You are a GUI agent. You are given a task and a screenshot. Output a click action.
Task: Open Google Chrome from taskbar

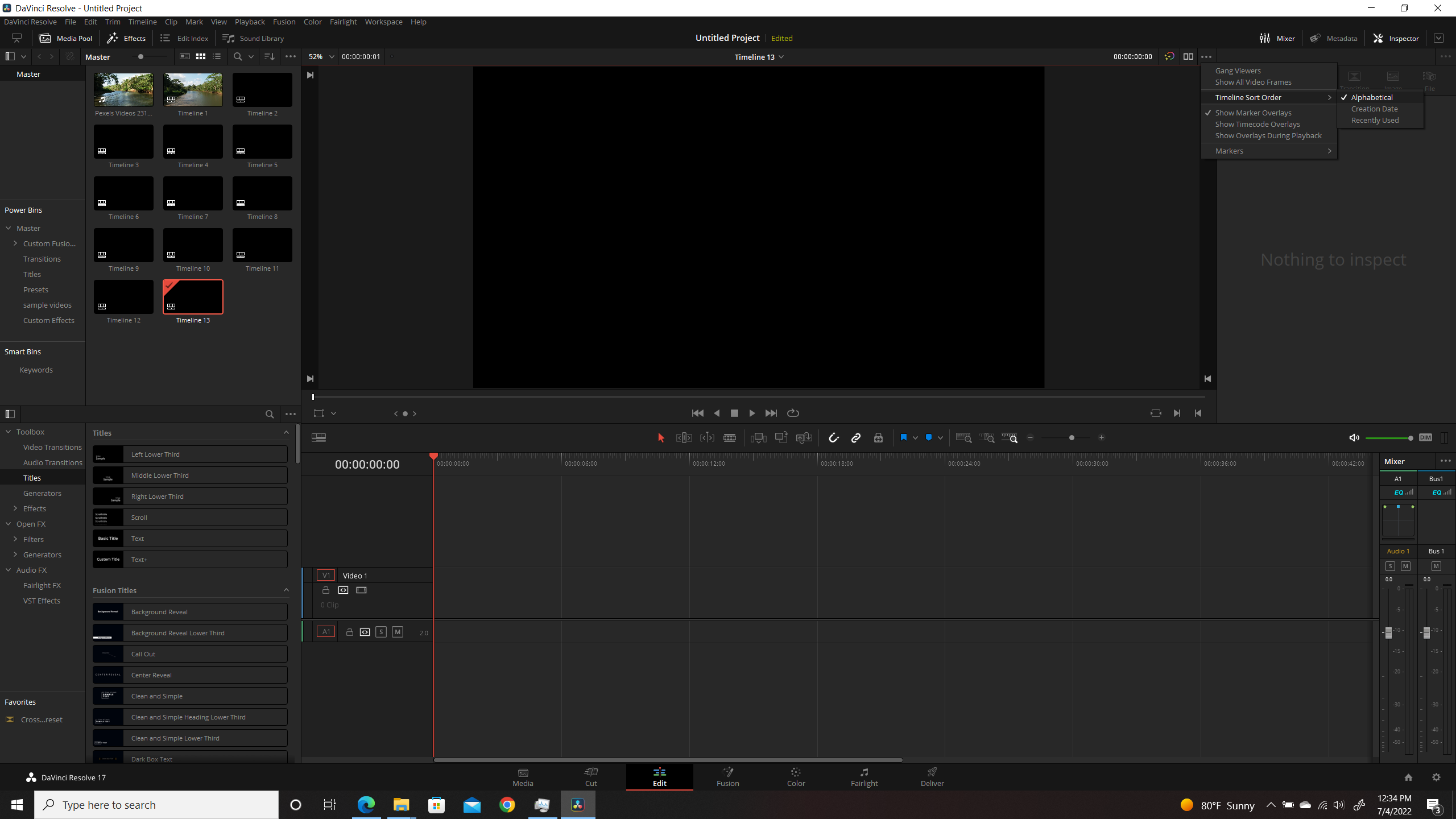[x=507, y=804]
